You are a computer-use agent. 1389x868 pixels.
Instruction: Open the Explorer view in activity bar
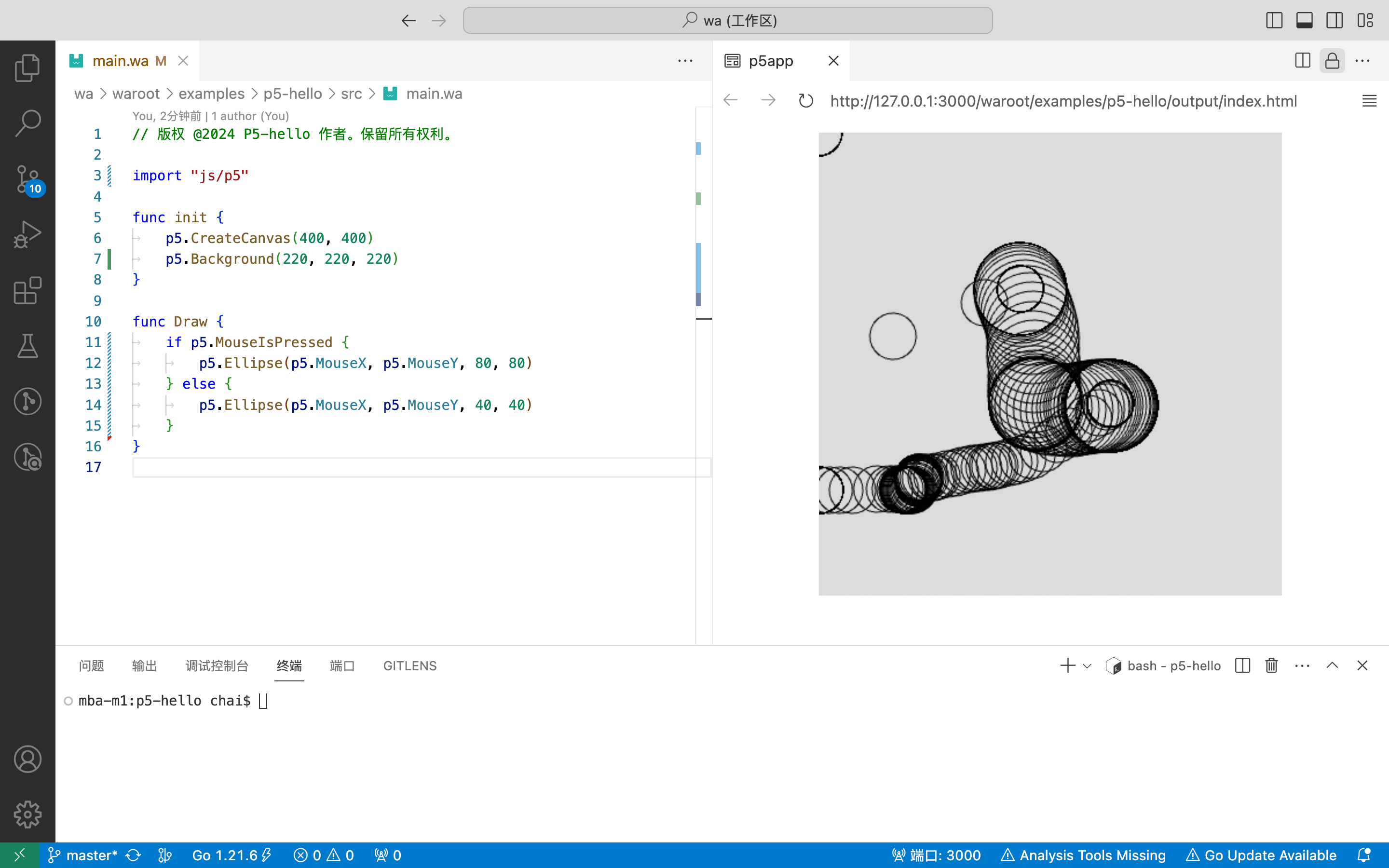click(27, 68)
